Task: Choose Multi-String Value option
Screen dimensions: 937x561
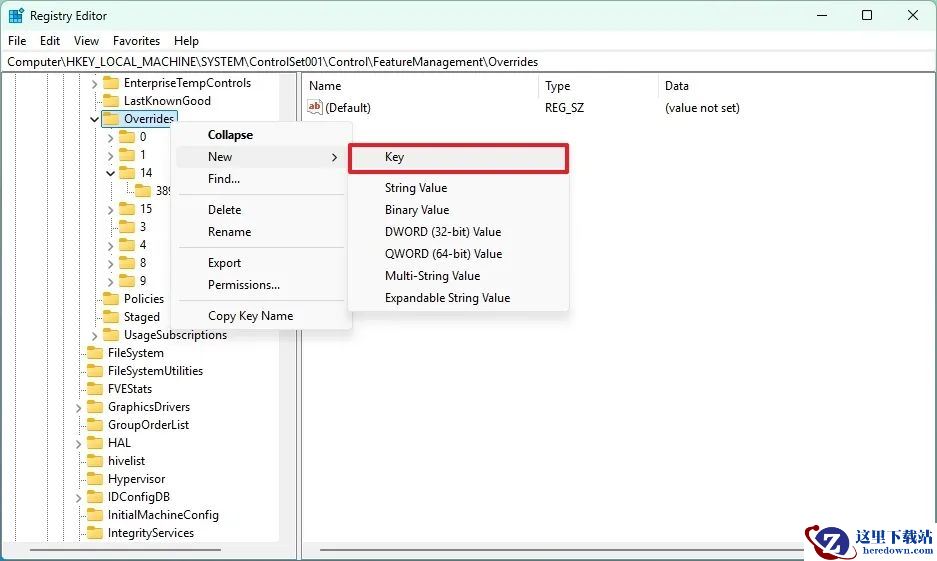Action: coord(458,276)
